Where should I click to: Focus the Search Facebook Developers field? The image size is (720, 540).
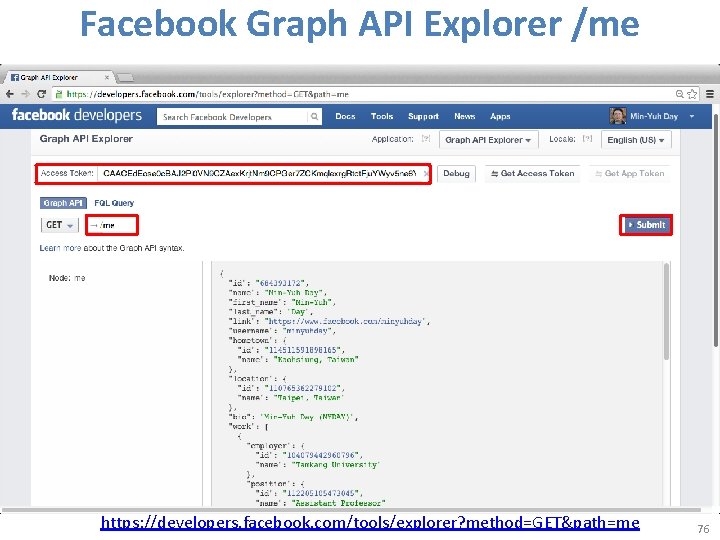tap(233, 117)
